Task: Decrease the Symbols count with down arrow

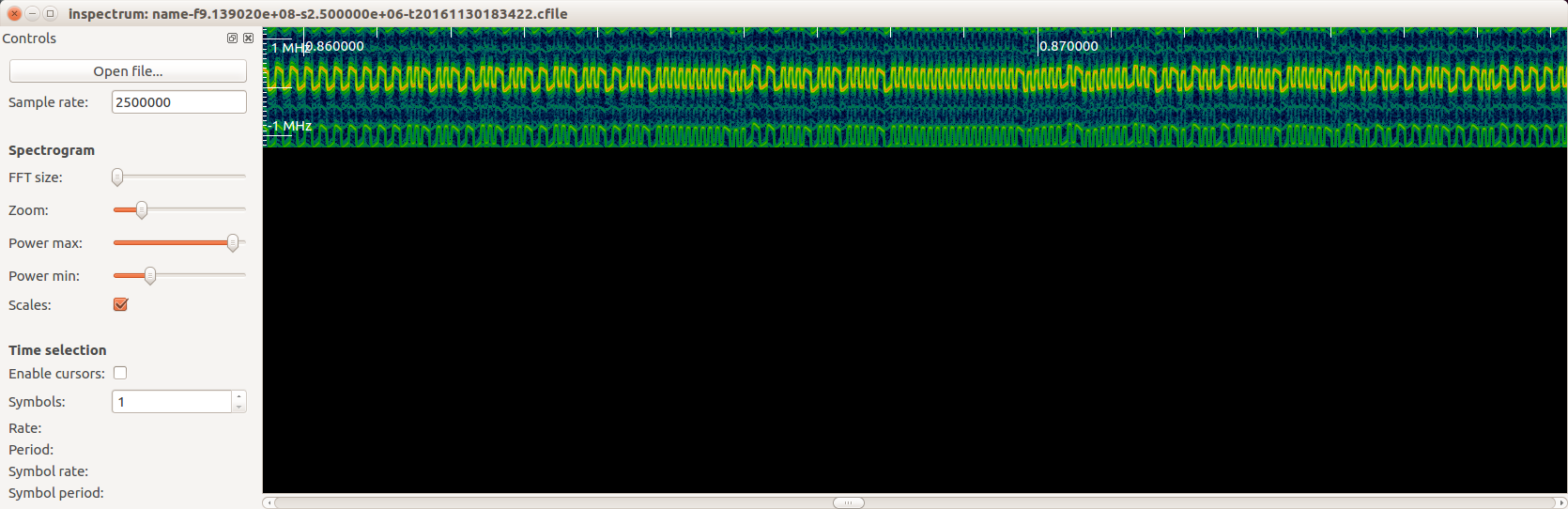Action: pos(239,408)
